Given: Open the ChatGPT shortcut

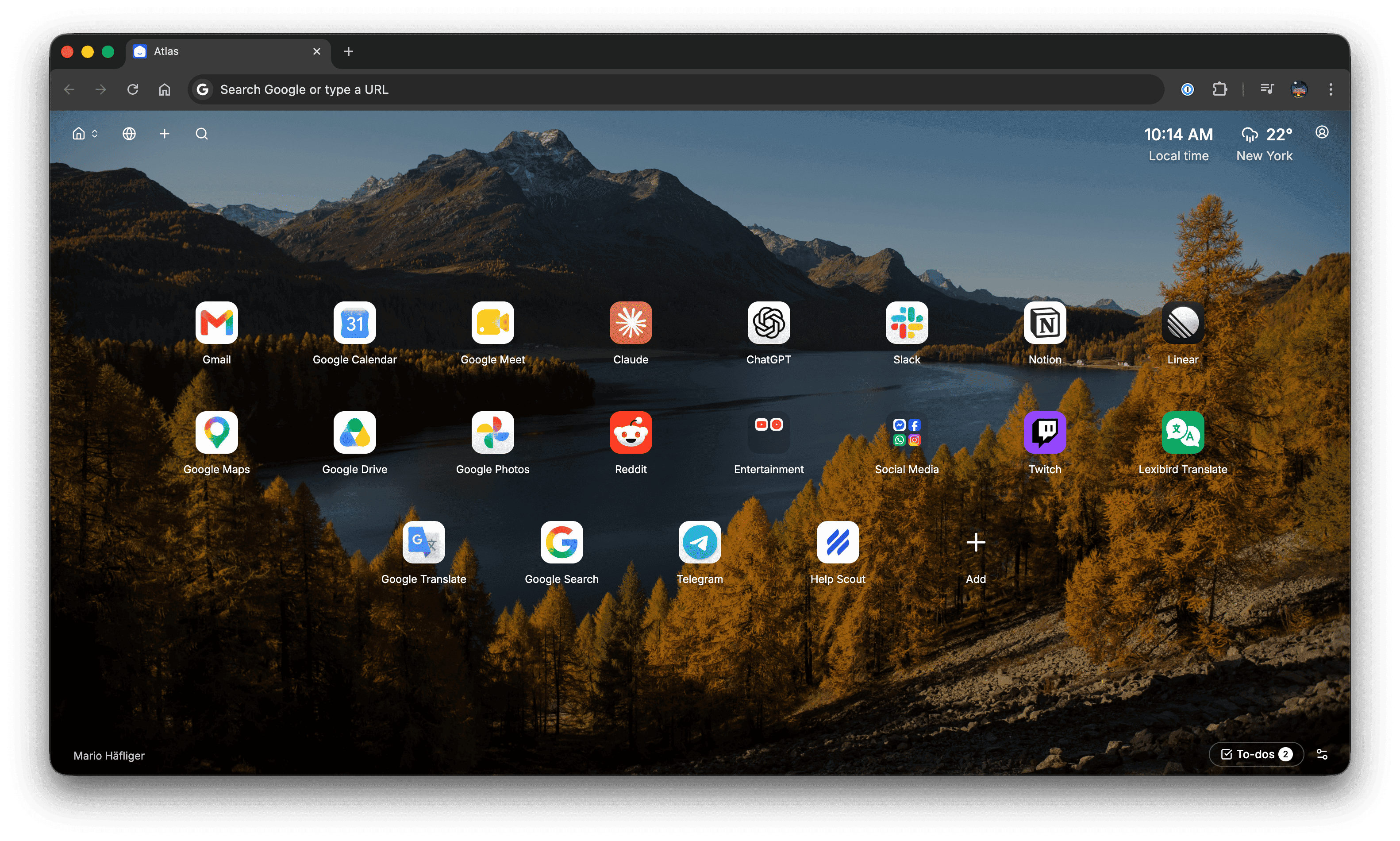Looking at the screenshot, I should point(769,323).
